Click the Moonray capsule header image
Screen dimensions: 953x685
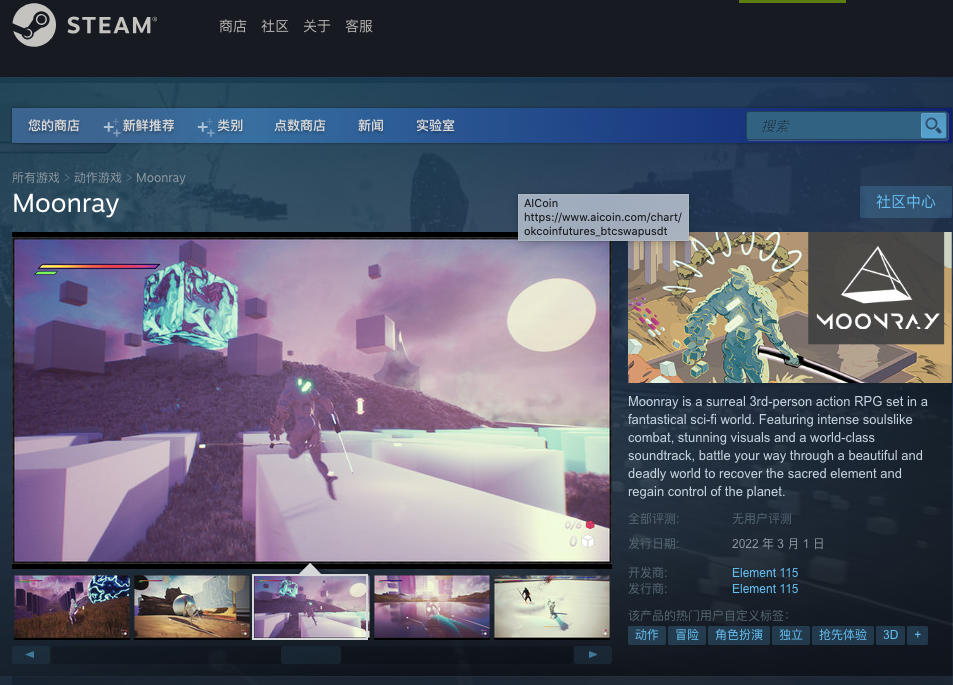pos(789,308)
